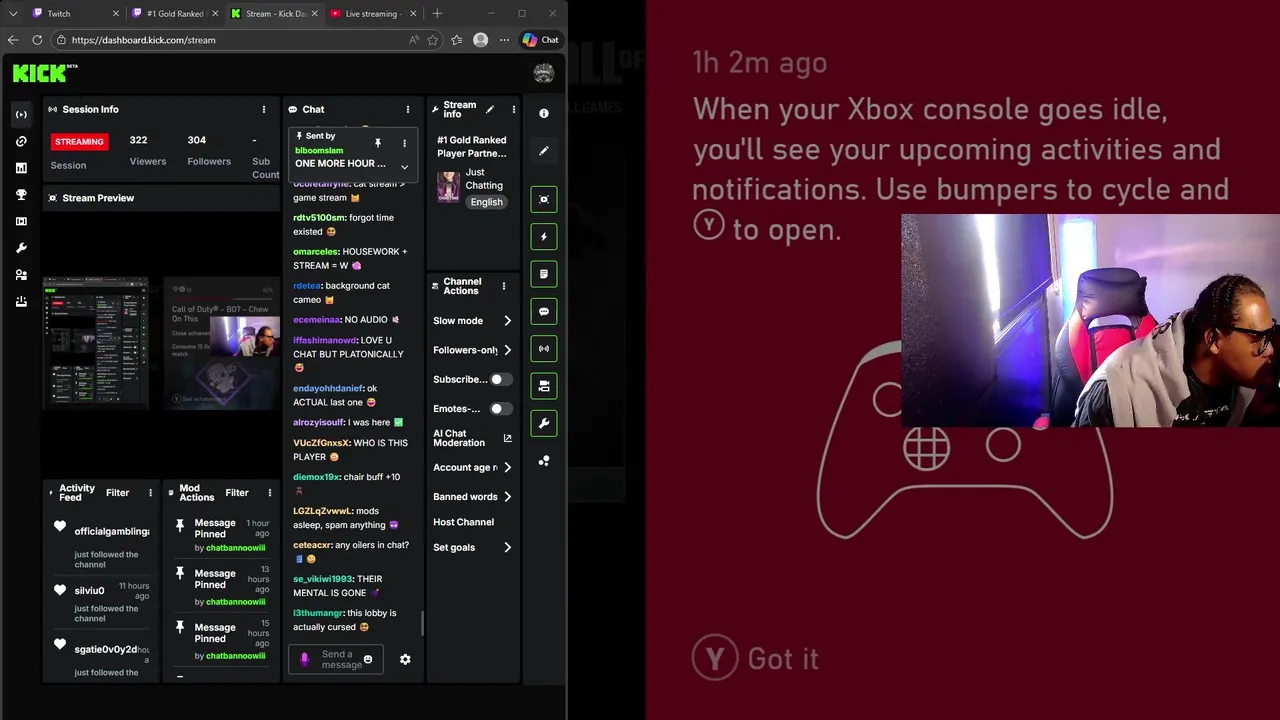Open the Kick profile avatar menu
The width and height of the screenshot is (1280, 720).
[544, 73]
